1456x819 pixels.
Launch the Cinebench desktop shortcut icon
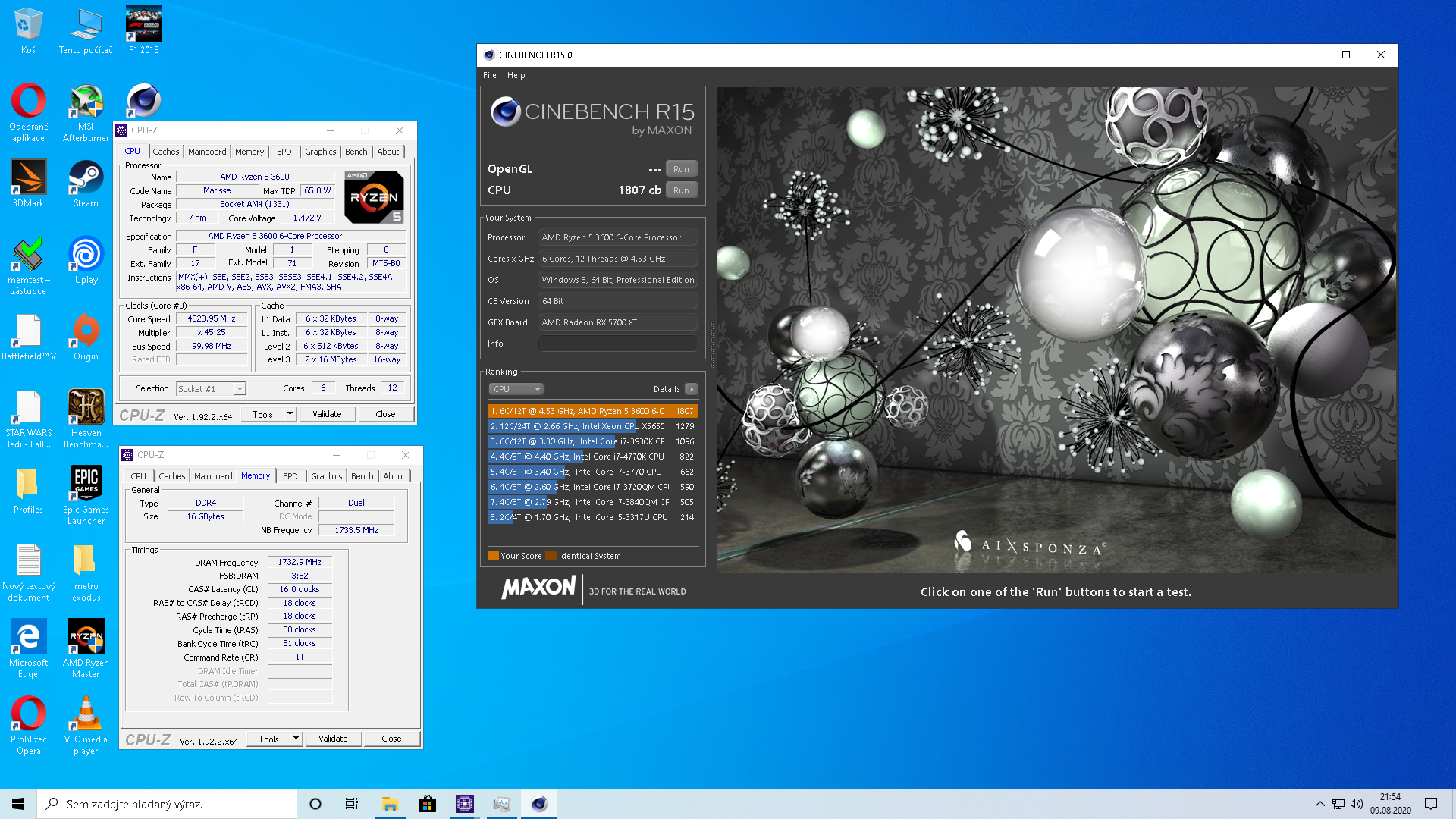(143, 100)
